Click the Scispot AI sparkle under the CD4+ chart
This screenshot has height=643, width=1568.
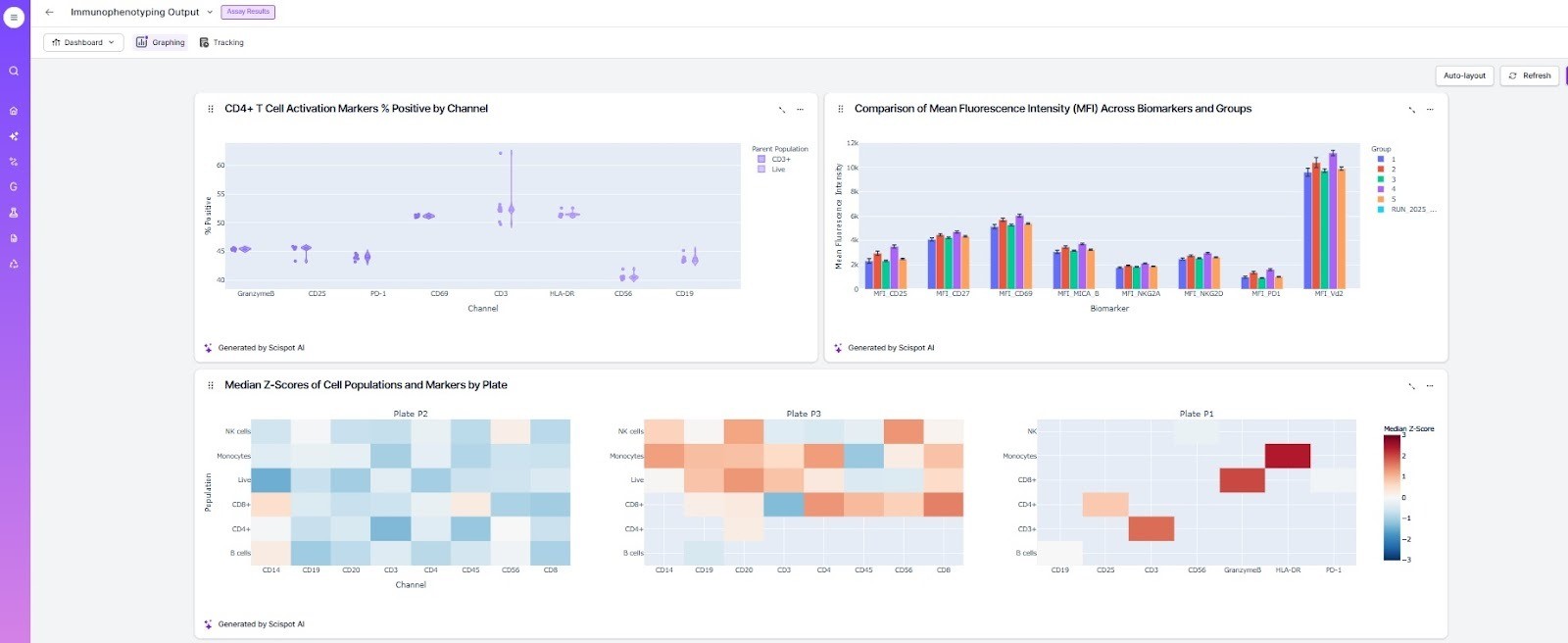pyautogui.click(x=208, y=348)
